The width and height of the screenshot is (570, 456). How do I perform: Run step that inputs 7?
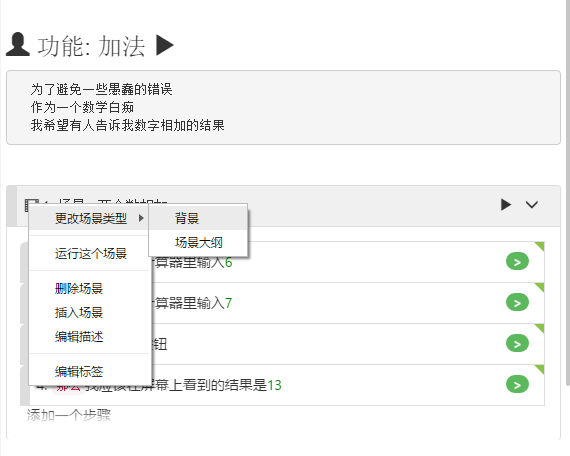click(x=517, y=302)
